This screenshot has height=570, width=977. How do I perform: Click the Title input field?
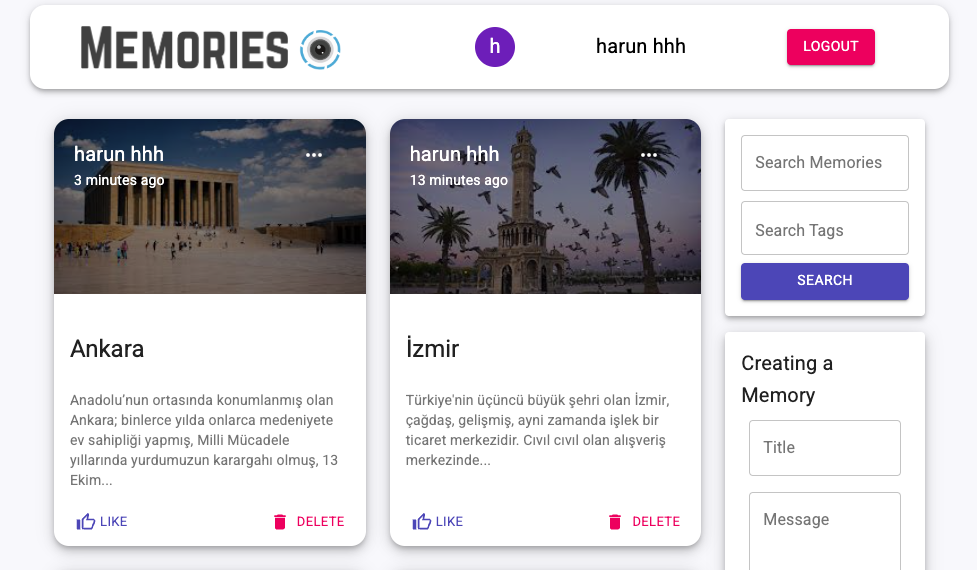(x=824, y=448)
